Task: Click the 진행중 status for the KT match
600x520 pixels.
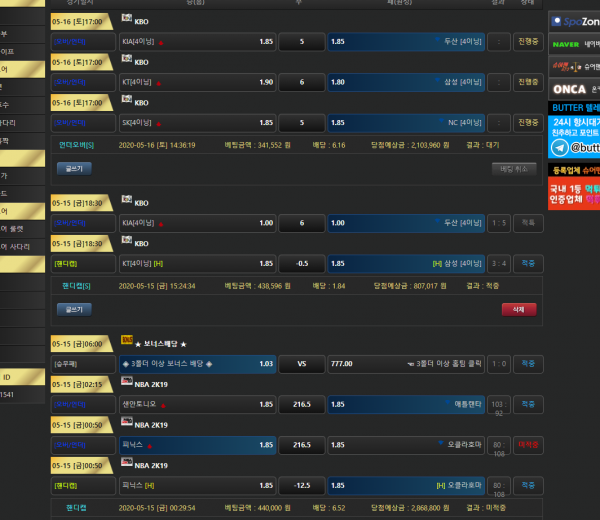Action: click(528, 82)
